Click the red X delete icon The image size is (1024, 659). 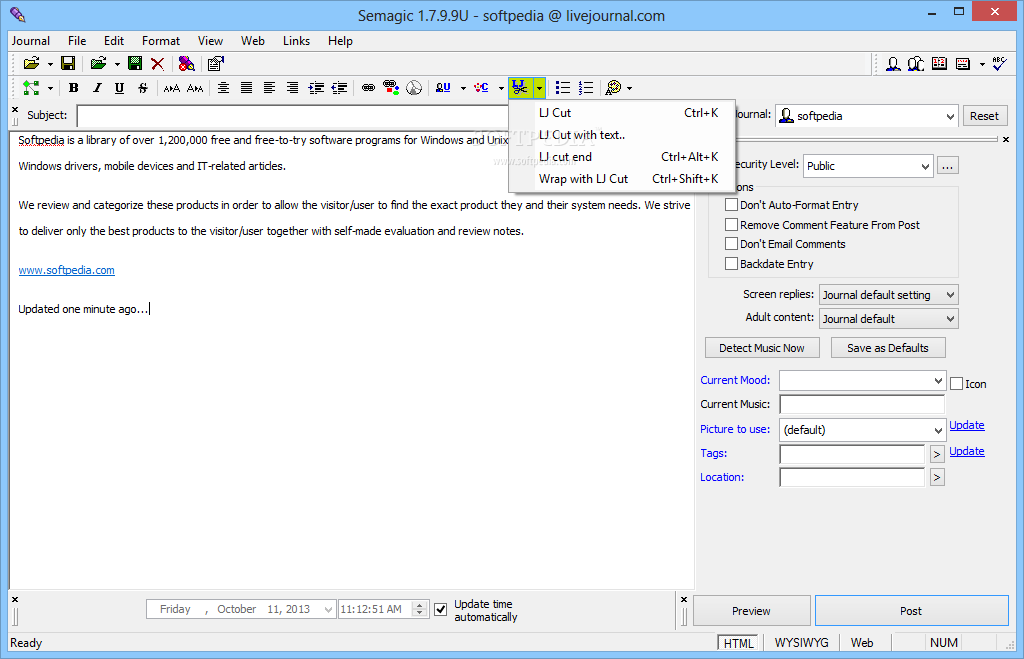(x=157, y=63)
